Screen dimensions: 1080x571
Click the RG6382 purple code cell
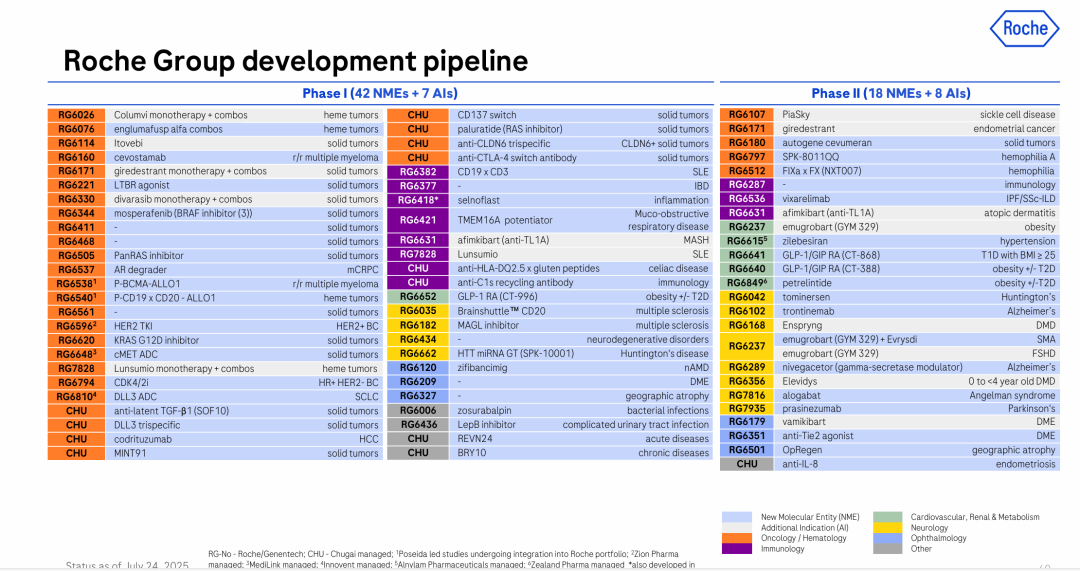(418, 172)
